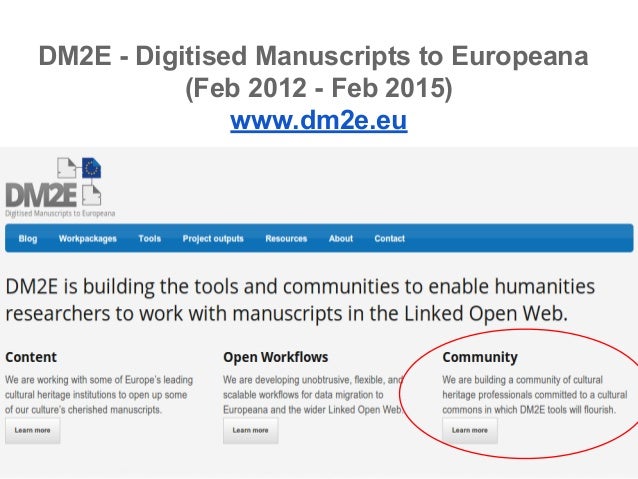Click the Open Workflows heading
The height and width of the screenshot is (479, 638).
tap(275, 357)
